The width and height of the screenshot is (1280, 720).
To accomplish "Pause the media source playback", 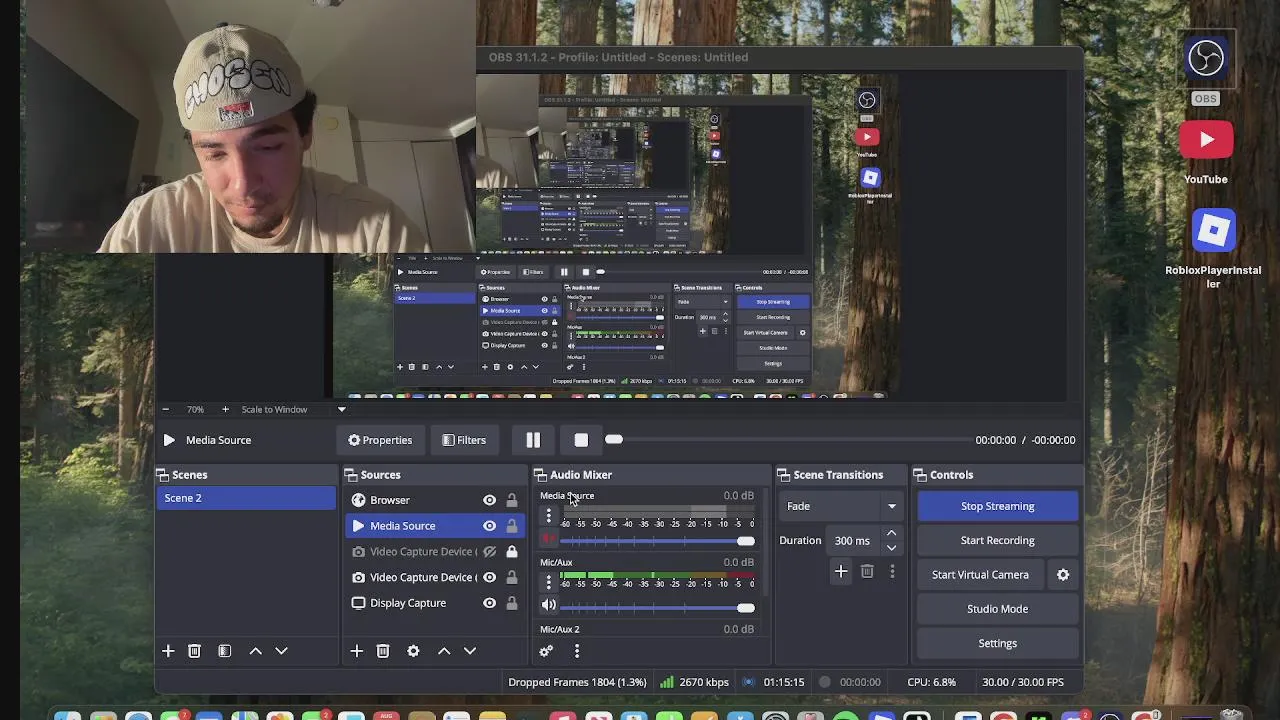I will coord(533,440).
